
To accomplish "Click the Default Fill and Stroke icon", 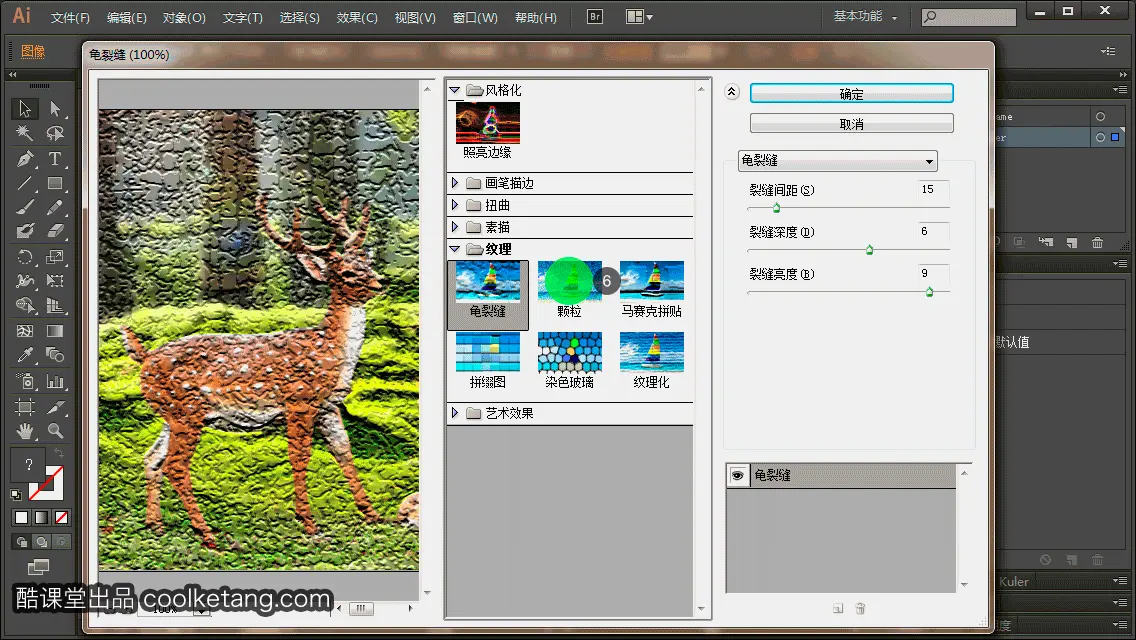I will click(16, 495).
